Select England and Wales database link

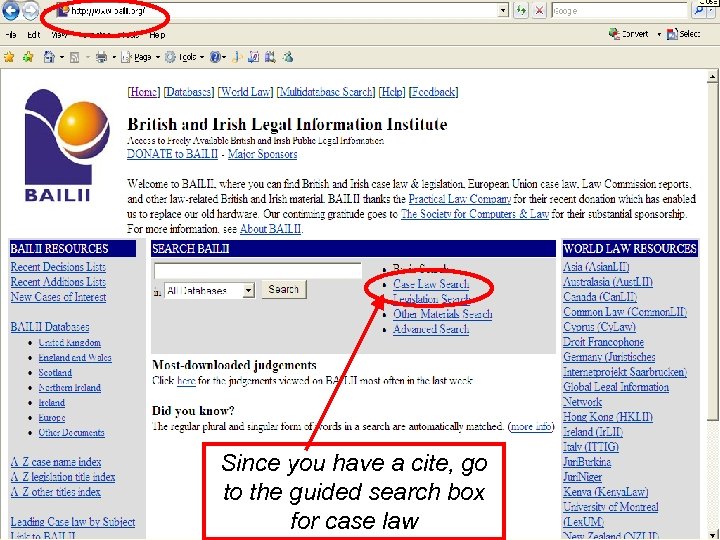[75, 358]
